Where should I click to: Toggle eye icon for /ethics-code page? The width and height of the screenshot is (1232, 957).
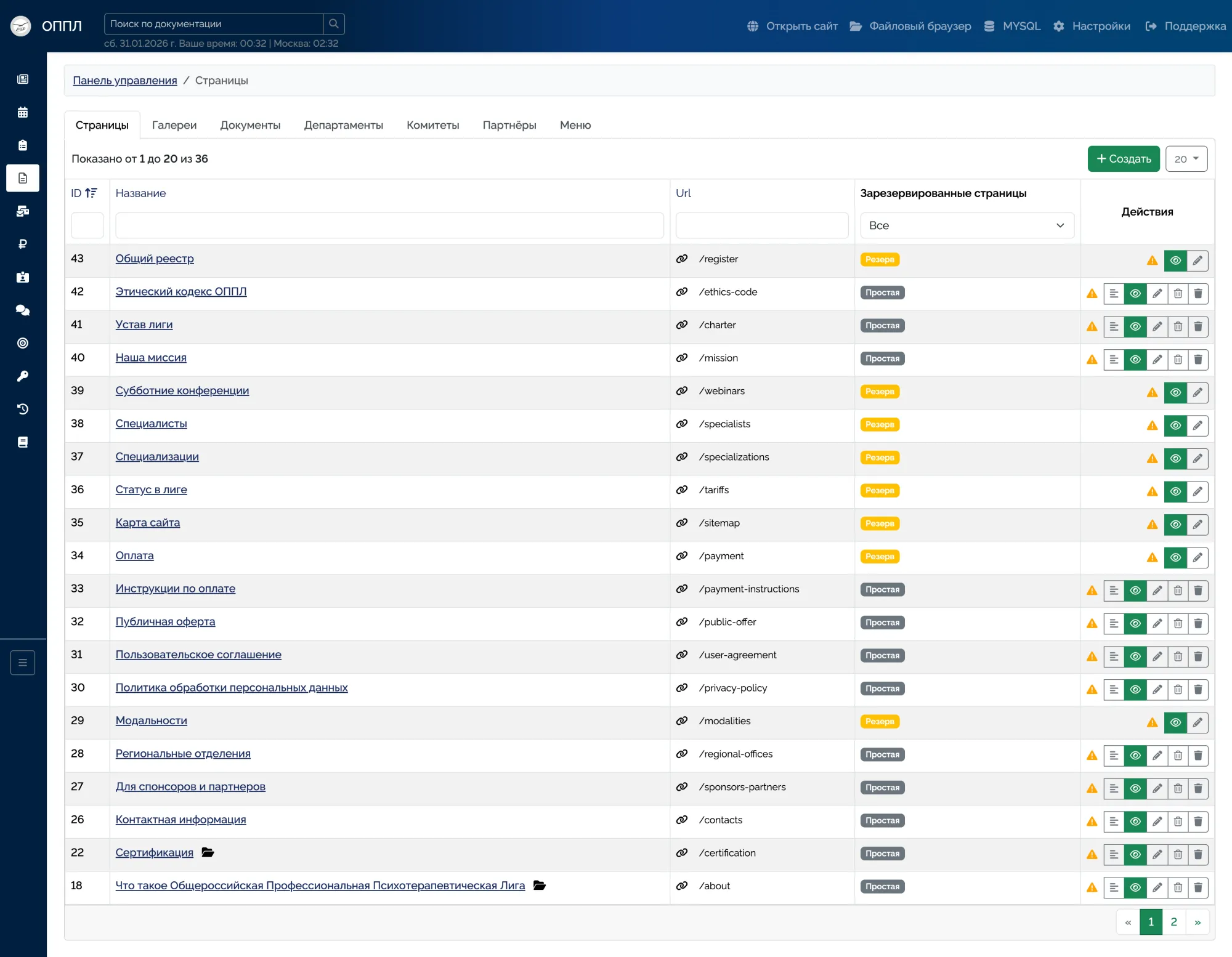coord(1135,294)
